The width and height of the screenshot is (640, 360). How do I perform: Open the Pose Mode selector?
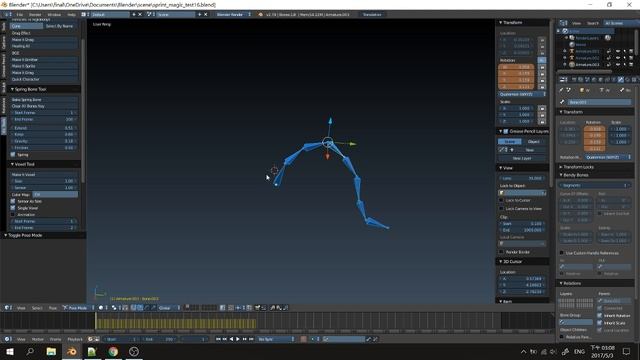pos(77,308)
